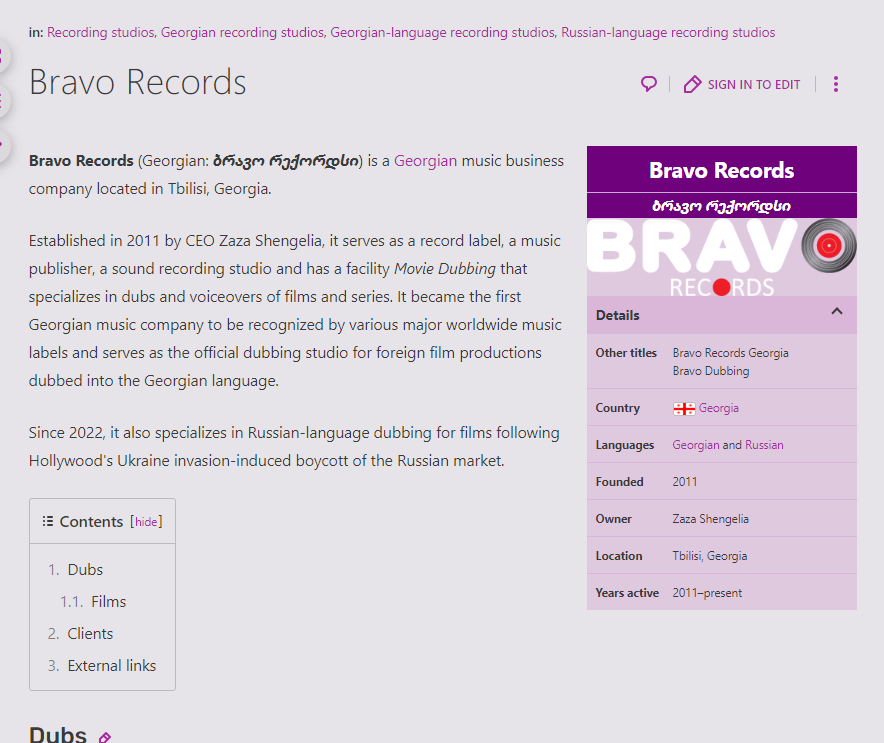Image resolution: width=884 pixels, height=743 pixels.
Task: Open Russian-language recording studios category
Action: coord(668,32)
